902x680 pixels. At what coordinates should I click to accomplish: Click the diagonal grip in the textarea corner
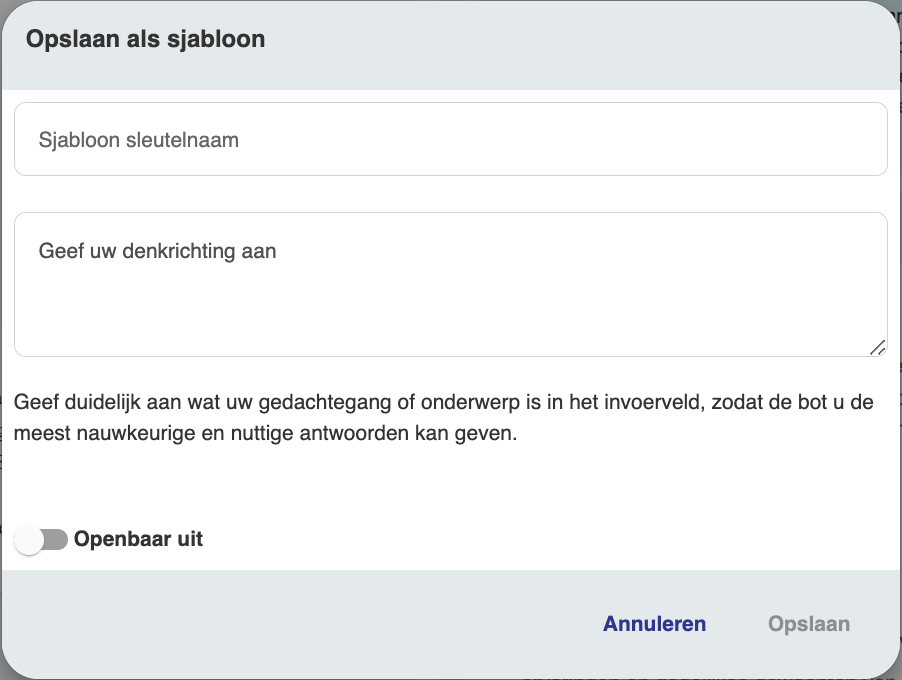point(877,346)
